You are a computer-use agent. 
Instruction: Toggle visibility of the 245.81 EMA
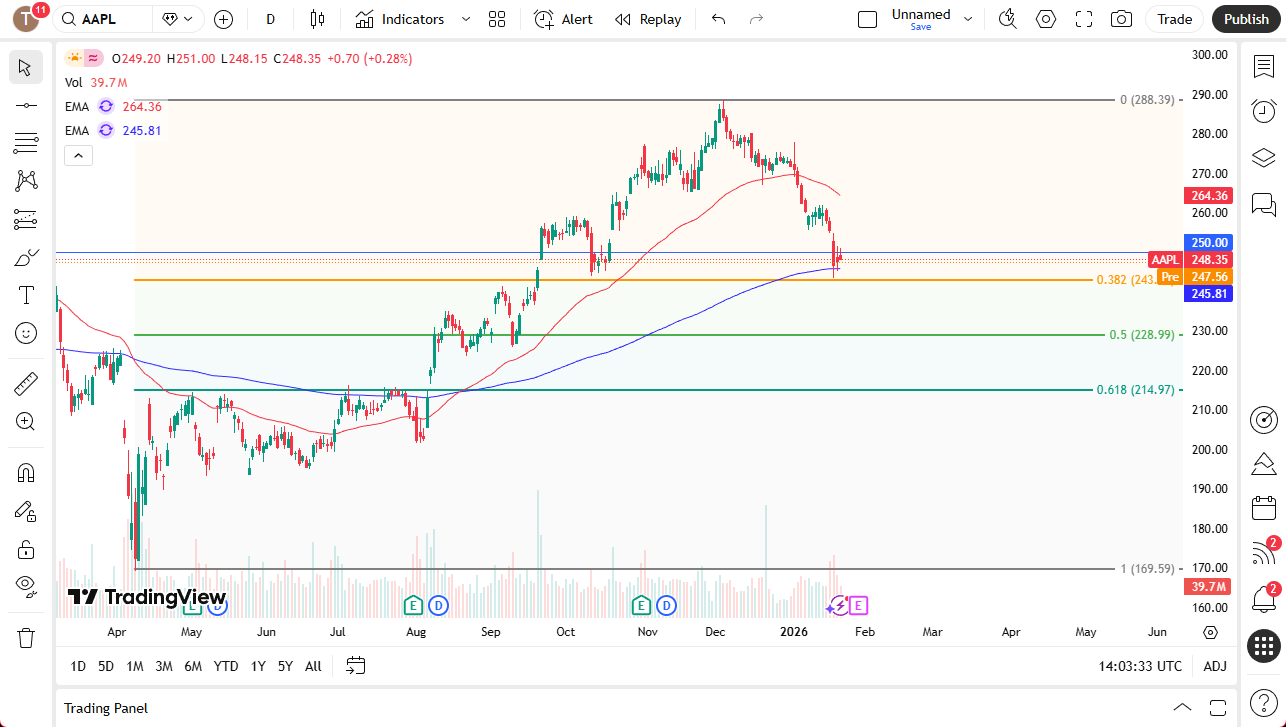[x=105, y=130]
